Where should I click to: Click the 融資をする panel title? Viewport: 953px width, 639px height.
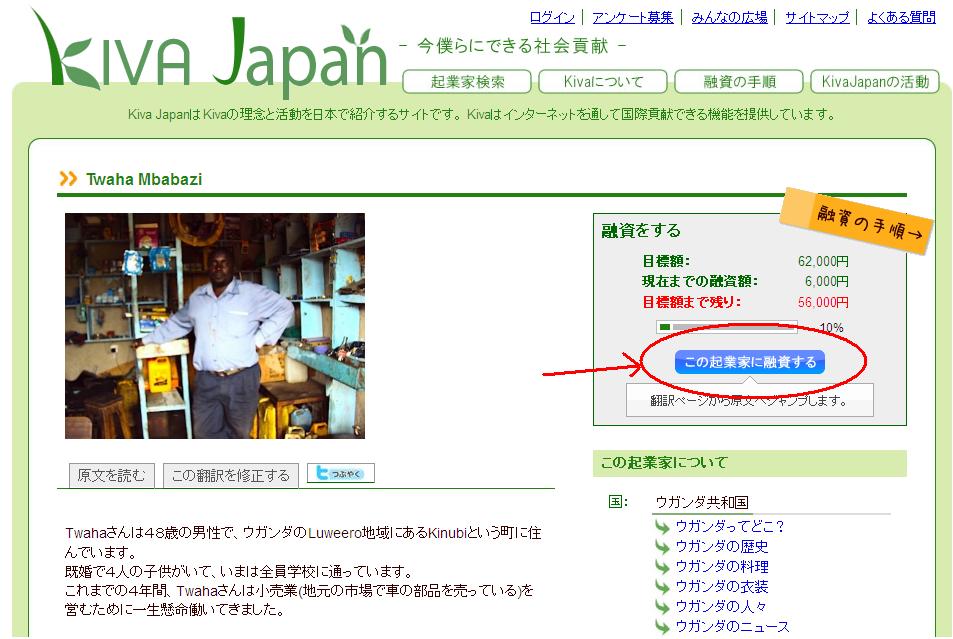click(641, 230)
